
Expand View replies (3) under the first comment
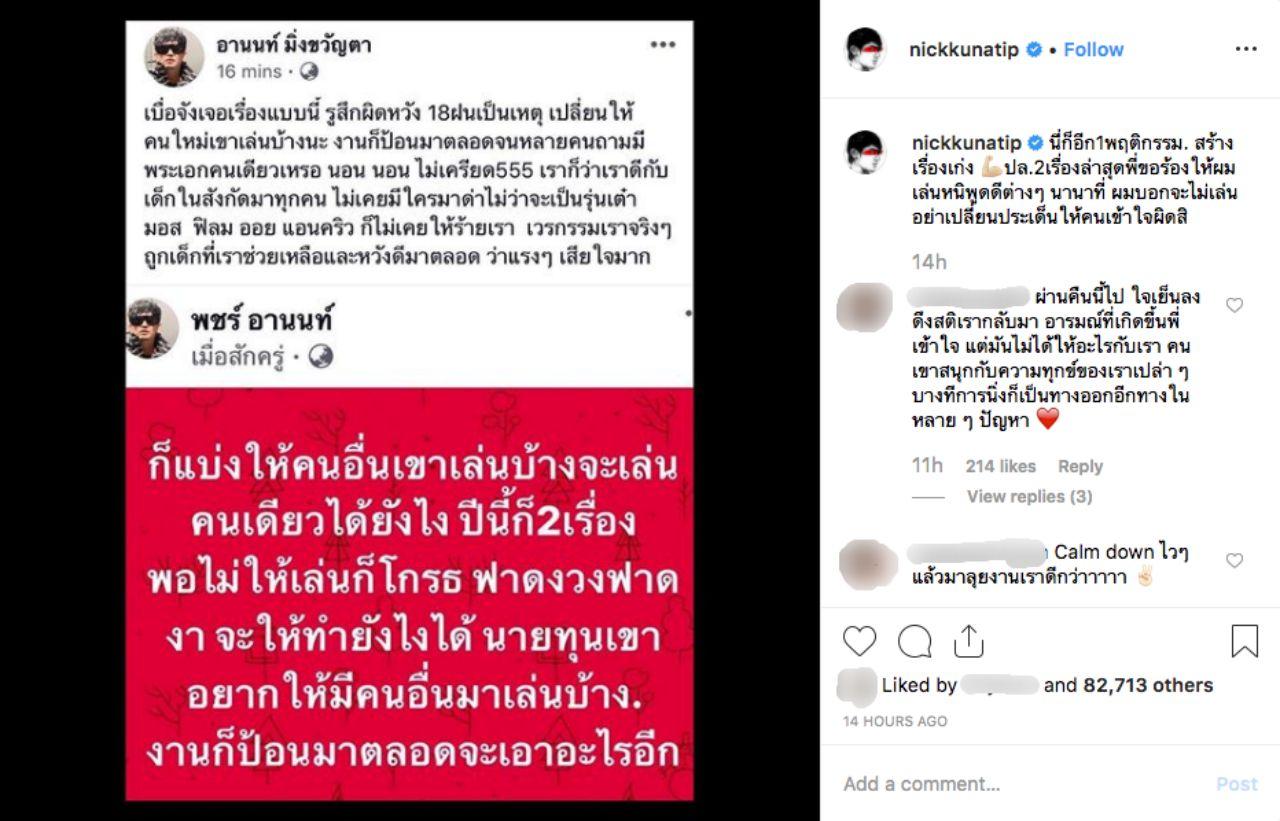click(1029, 497)
